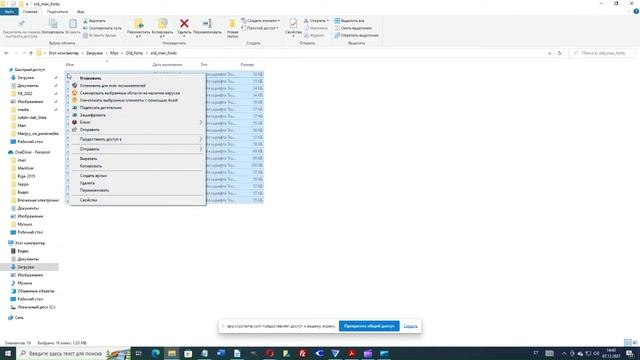
Task: Choose Зашифровать from the context menu
Action: 93,115
